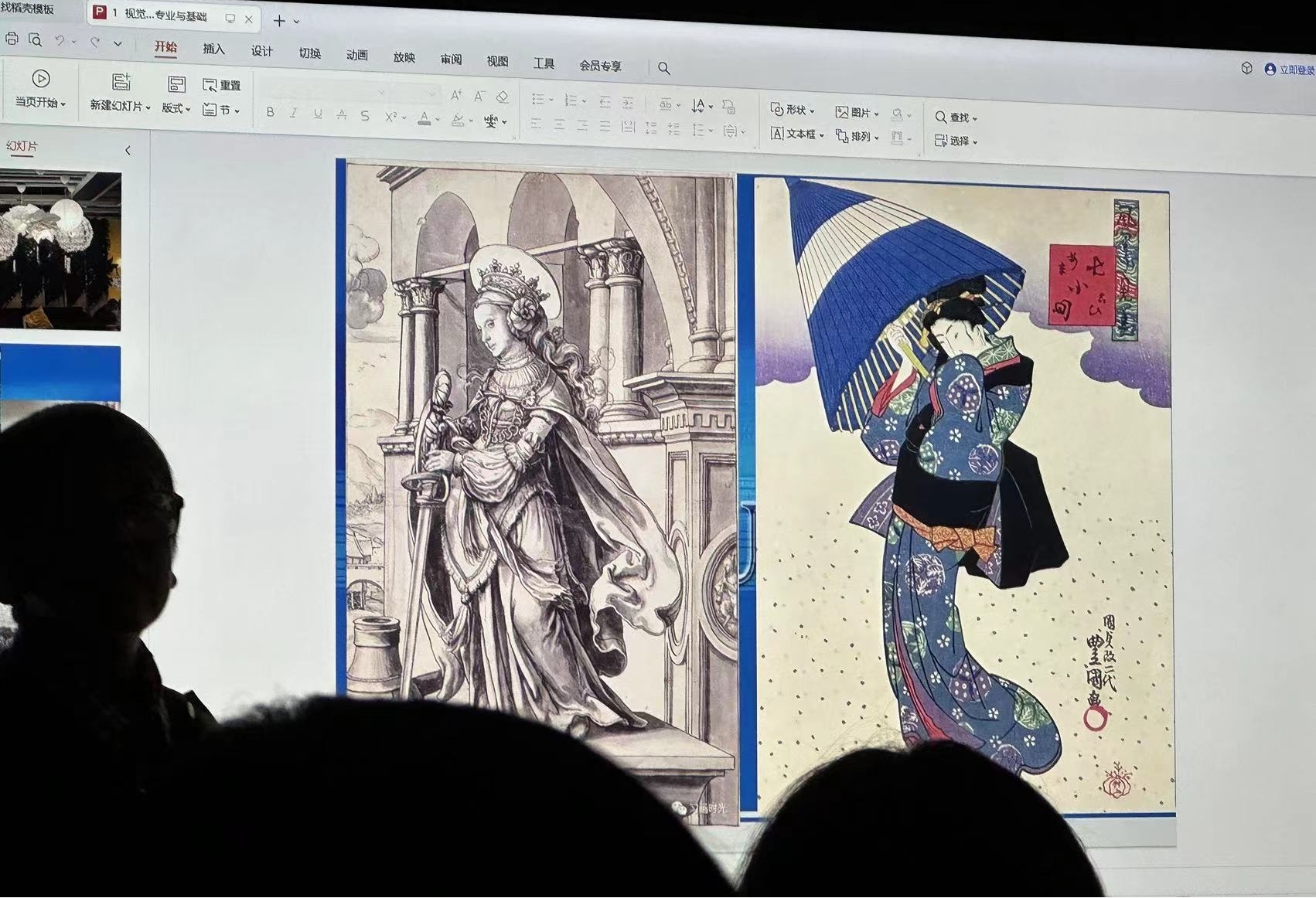Collapse the 幻灯片 slide panel chevron

click(128, 150)
